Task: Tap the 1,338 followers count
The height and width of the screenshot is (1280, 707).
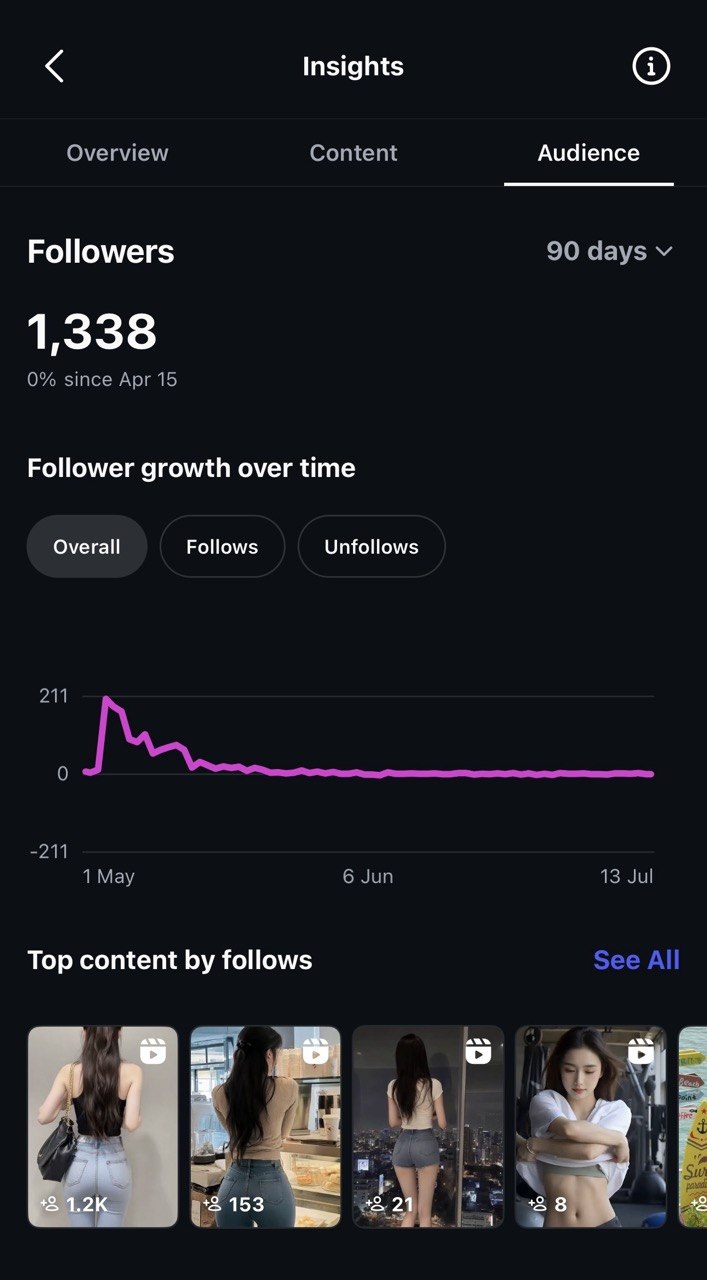Action: [x=92, y=332]
